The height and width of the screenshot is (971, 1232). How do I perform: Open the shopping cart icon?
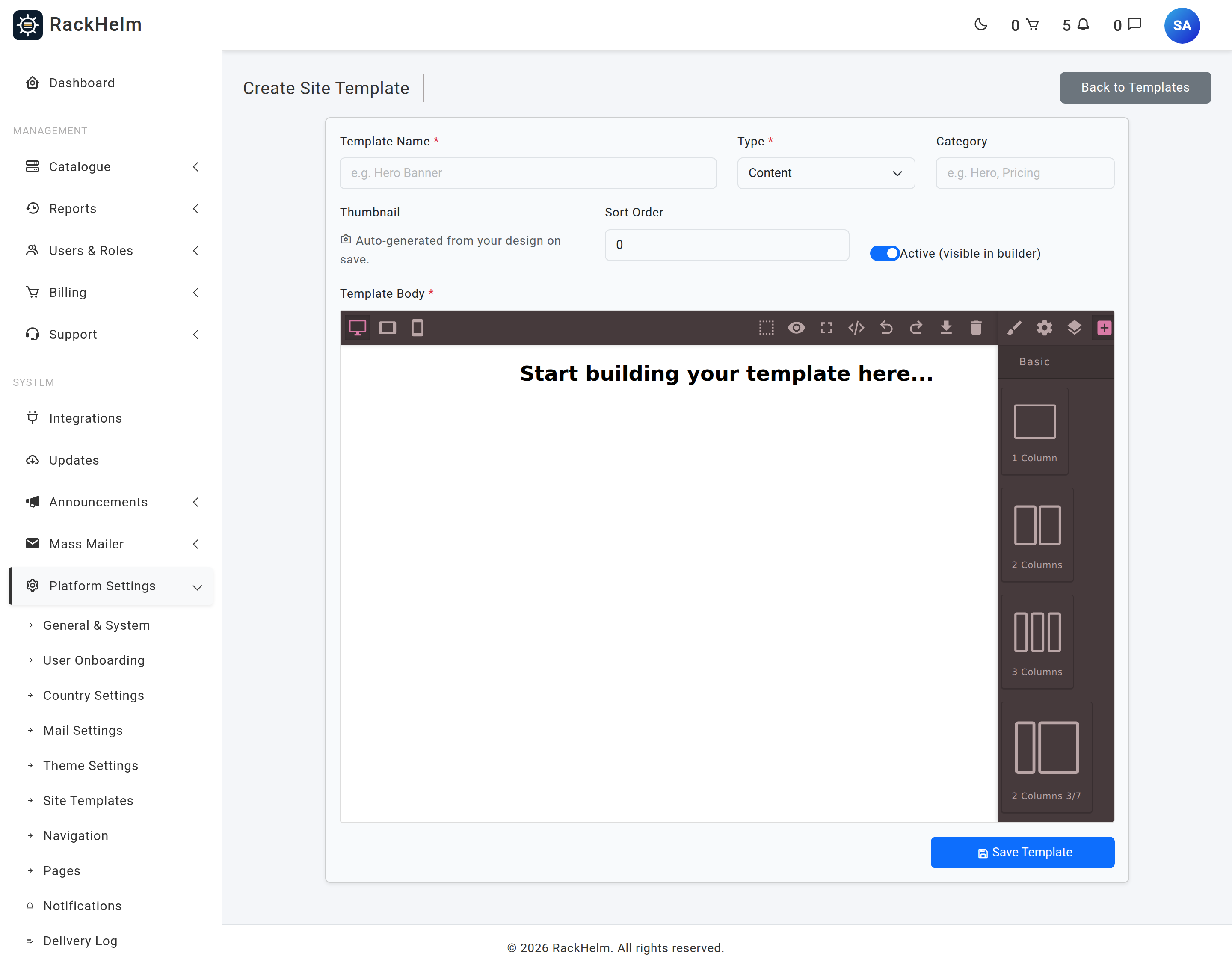tap(1025, 25)
